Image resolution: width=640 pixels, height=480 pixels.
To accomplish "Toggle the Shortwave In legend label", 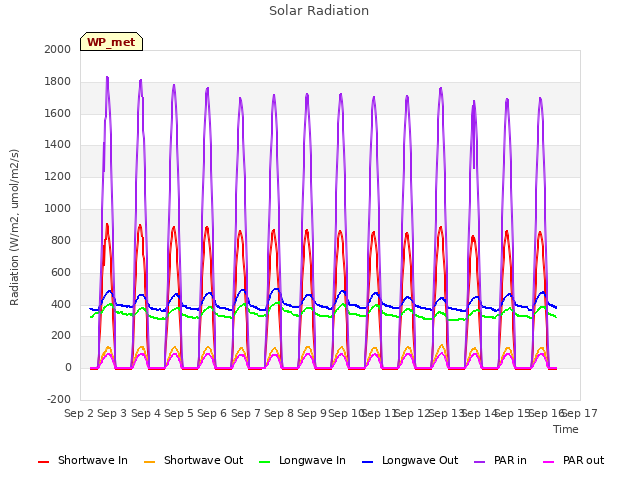I will 93,460.
